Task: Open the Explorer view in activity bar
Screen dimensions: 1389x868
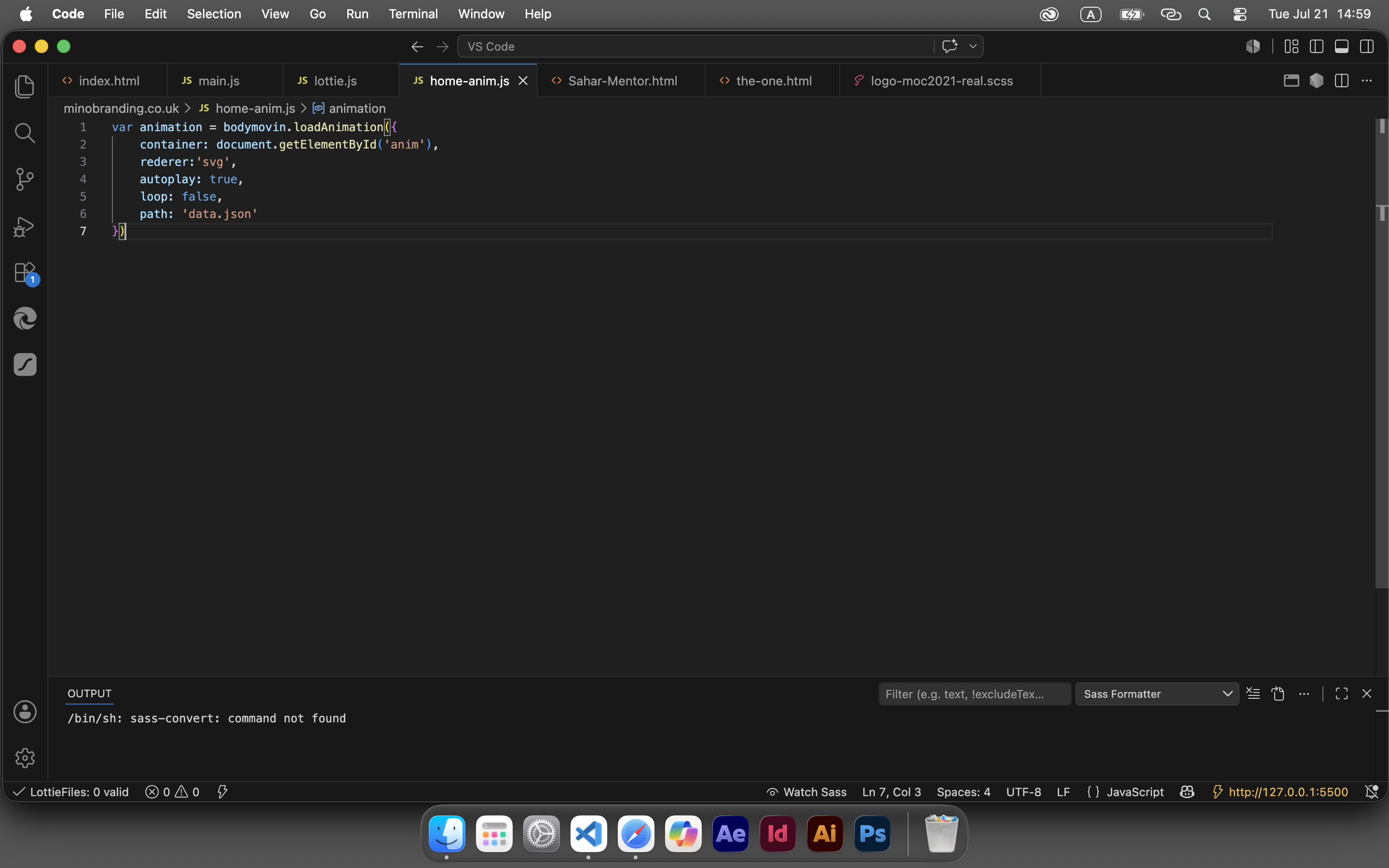Action: pyautogui.click(x=25, y=87)
